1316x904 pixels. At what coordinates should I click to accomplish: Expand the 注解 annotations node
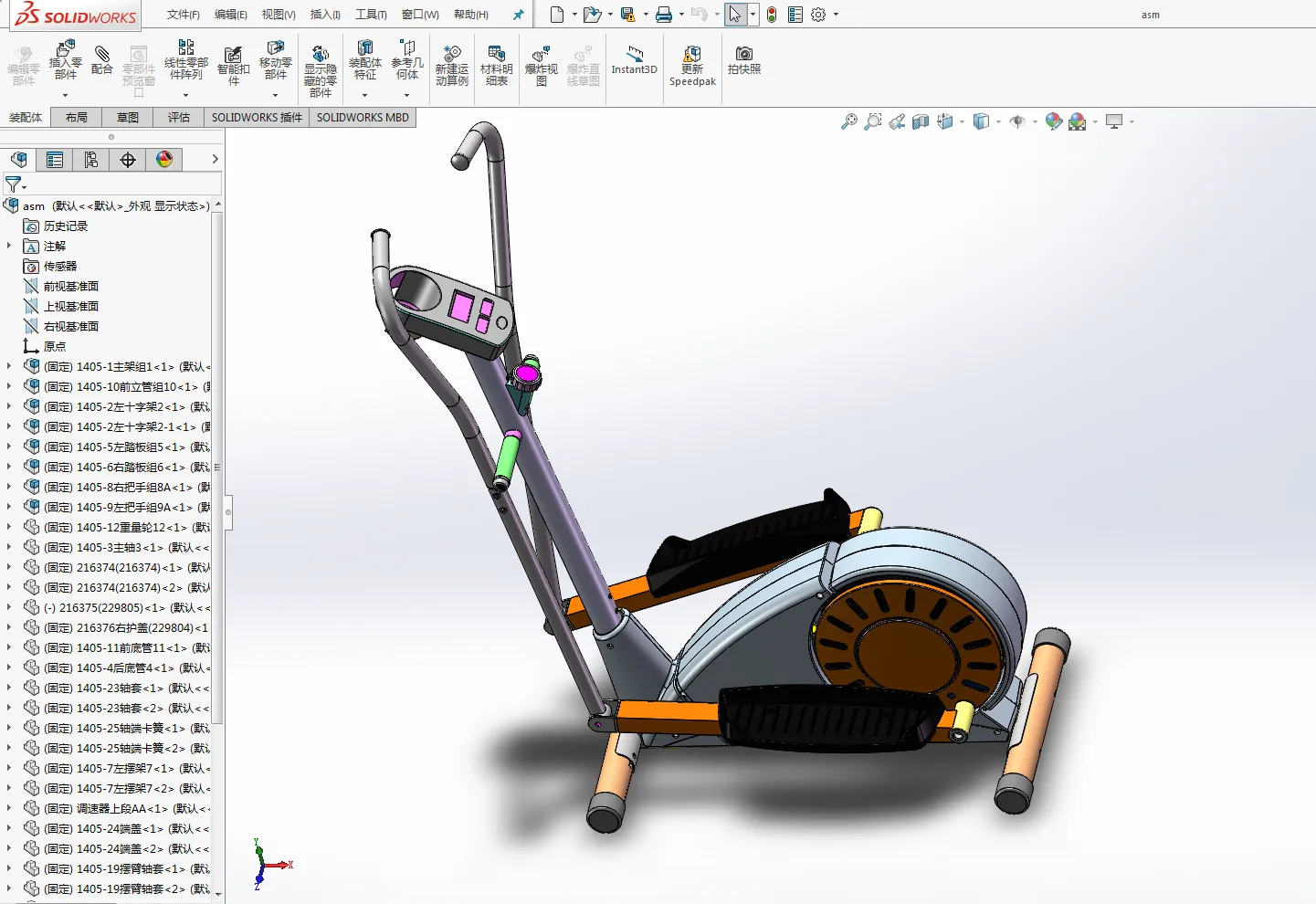(9, 246)
